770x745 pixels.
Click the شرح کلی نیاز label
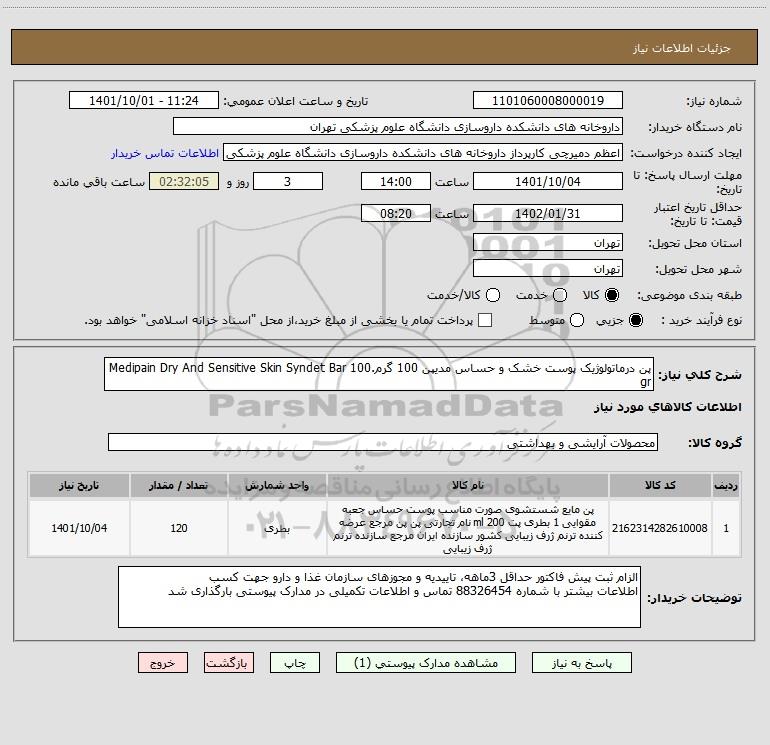[700, 375]
